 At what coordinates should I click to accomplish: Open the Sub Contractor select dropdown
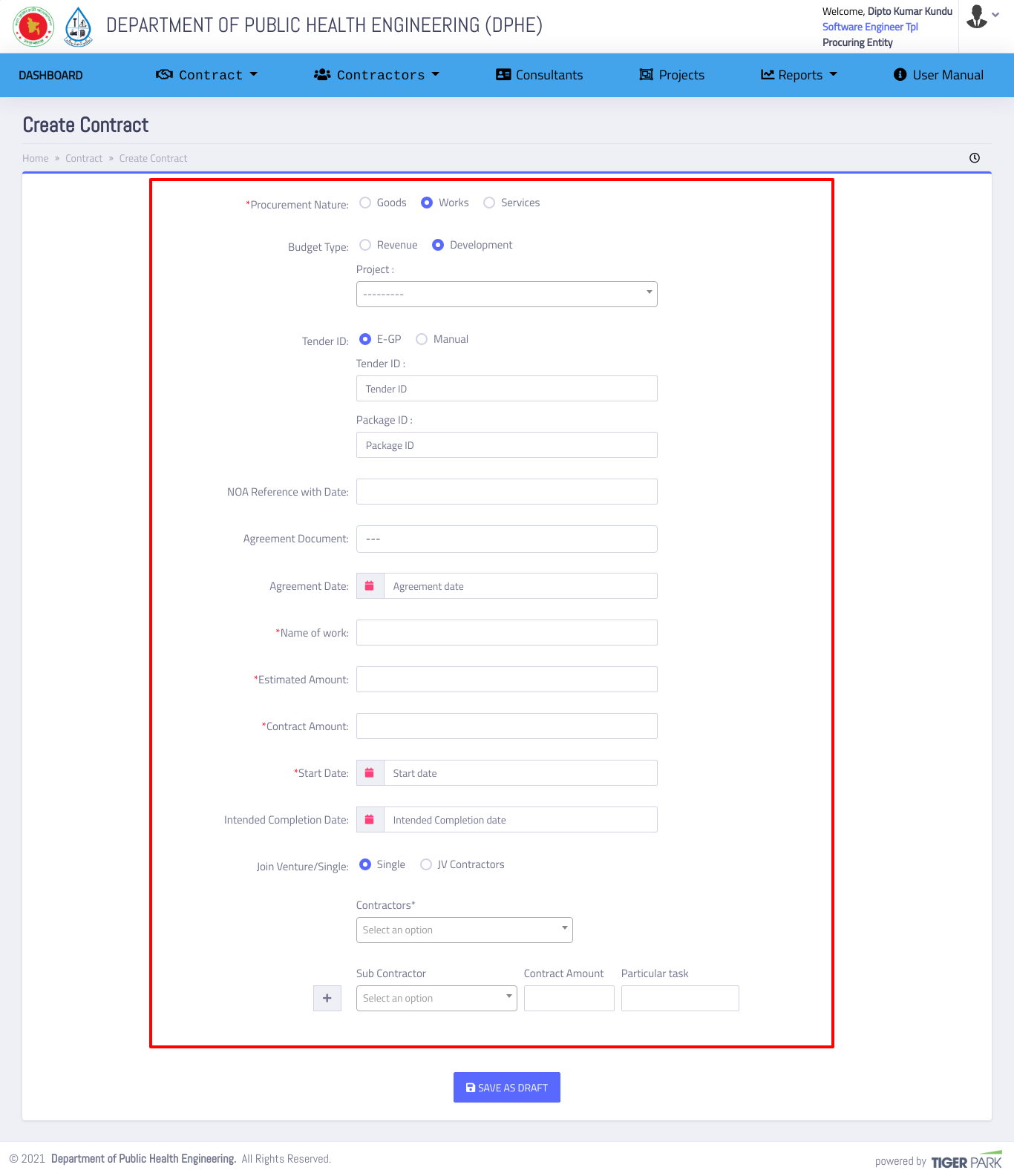click(436, 999)
